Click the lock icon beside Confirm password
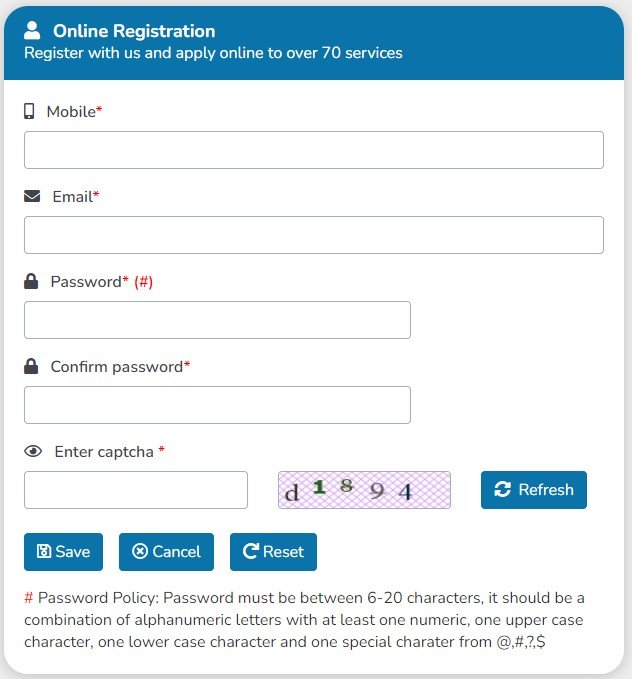Screen dimensions: 632x679 coord(31,367)
